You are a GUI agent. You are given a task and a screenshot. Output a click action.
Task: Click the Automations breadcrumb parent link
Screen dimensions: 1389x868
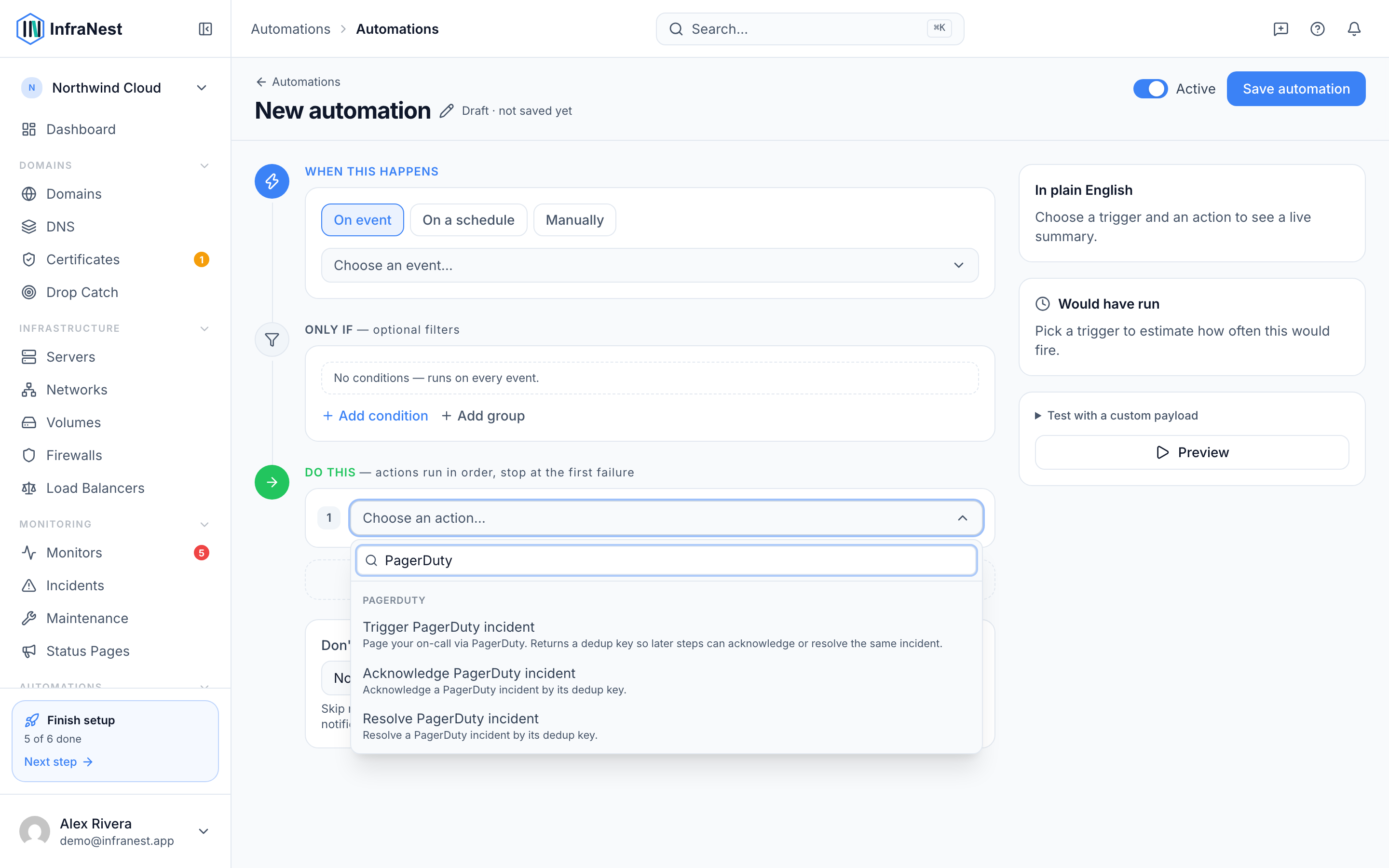(290, 29)
